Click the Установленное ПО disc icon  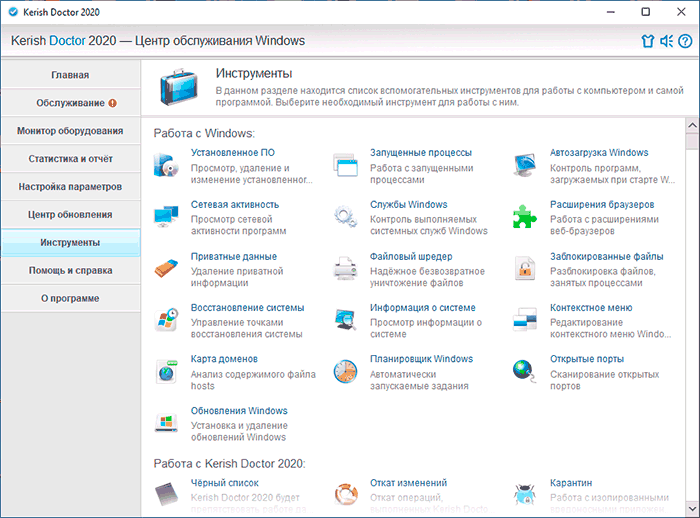[x=167, y=165]
